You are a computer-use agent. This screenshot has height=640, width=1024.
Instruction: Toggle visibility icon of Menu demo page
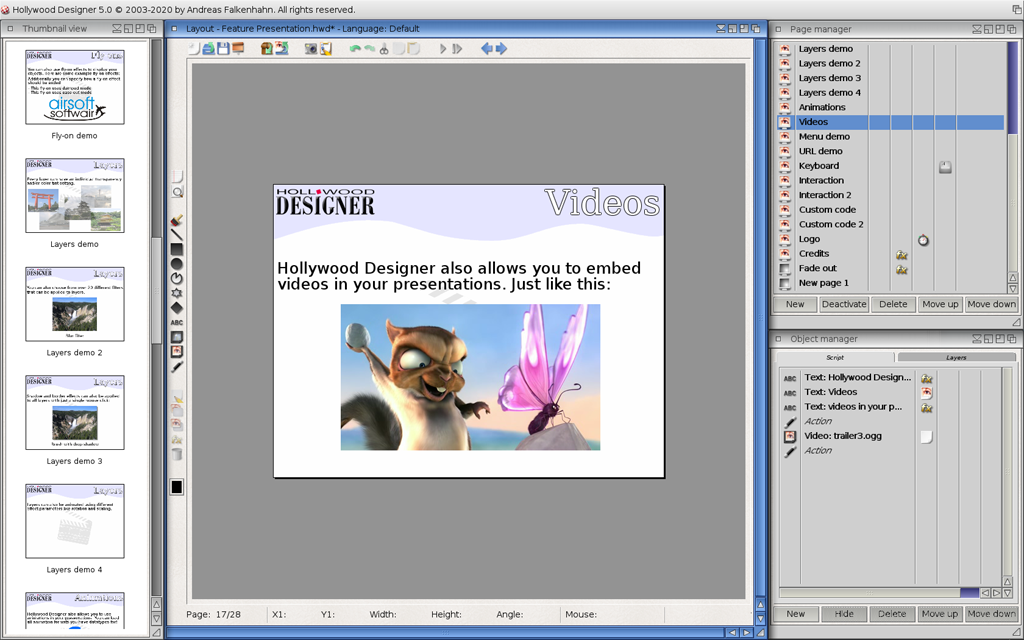[x=785, y=137]
